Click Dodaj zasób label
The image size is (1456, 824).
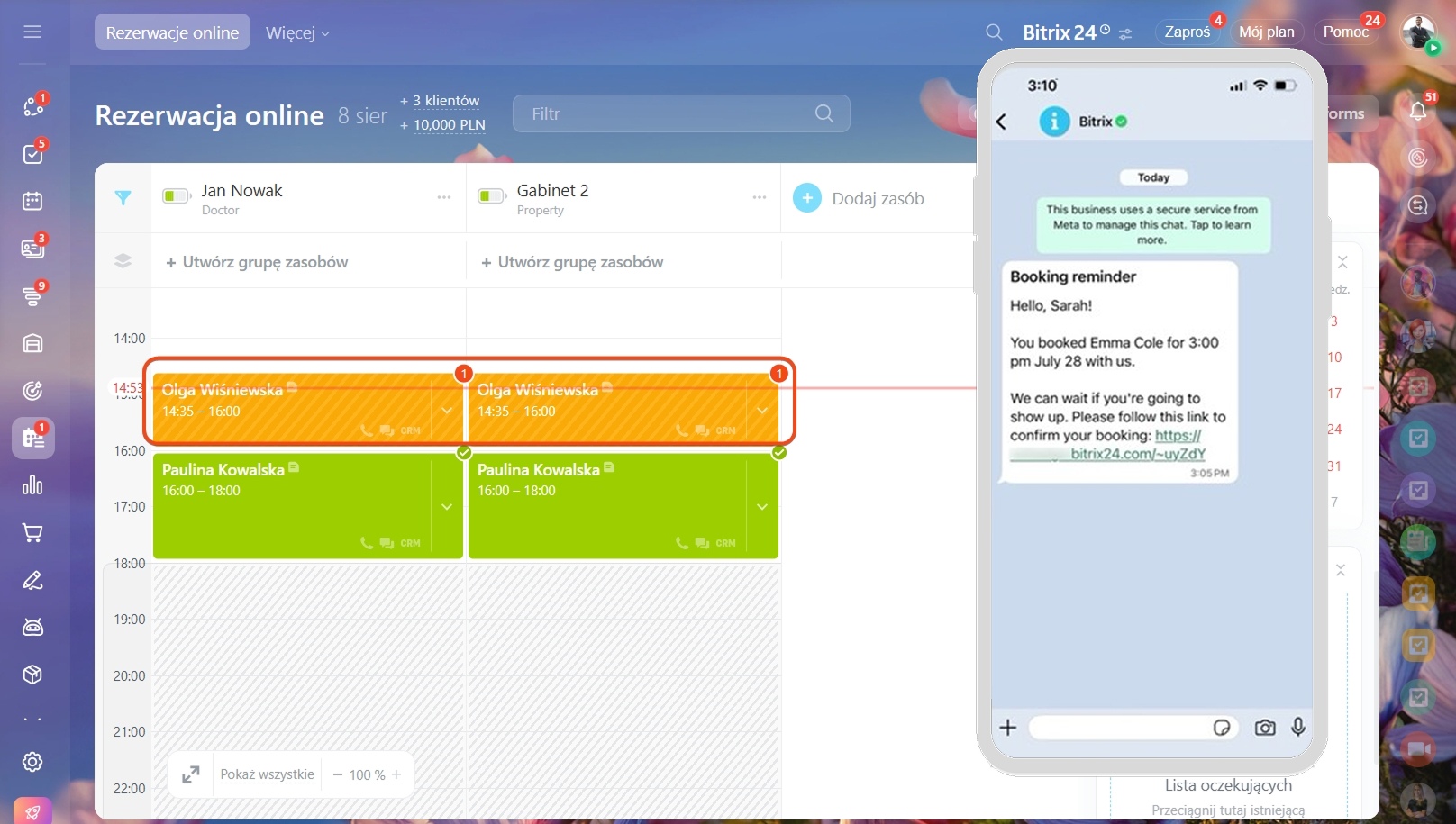click(878, 198)
